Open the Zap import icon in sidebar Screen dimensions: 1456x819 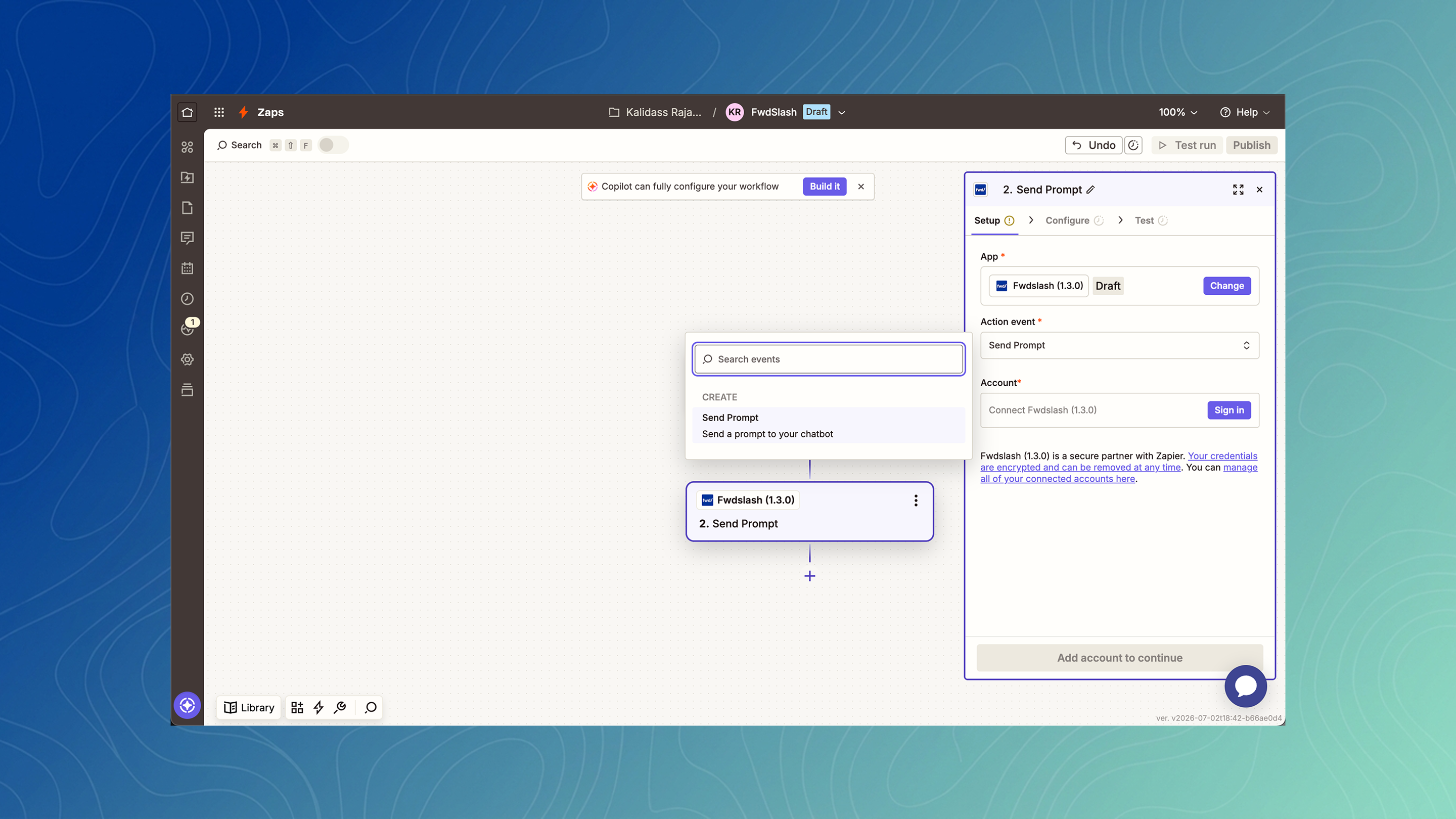pos(187,177)
